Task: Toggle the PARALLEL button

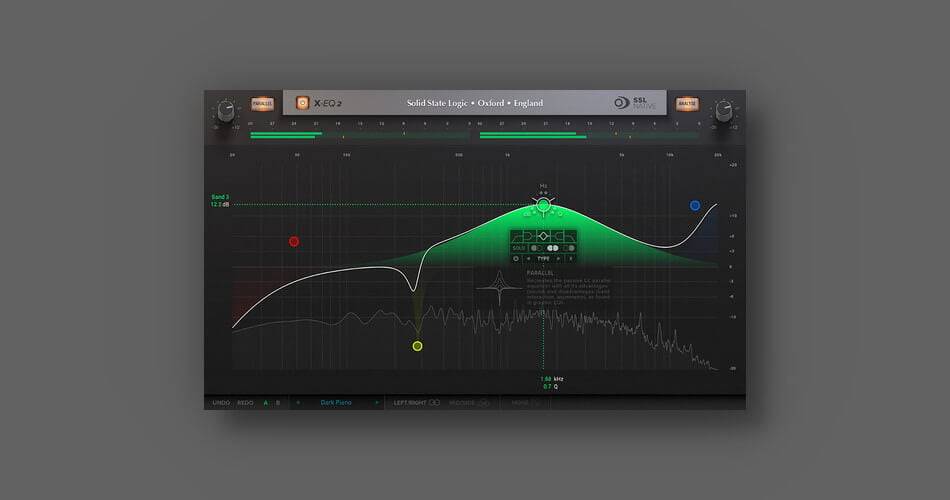Action: (262, 104)
